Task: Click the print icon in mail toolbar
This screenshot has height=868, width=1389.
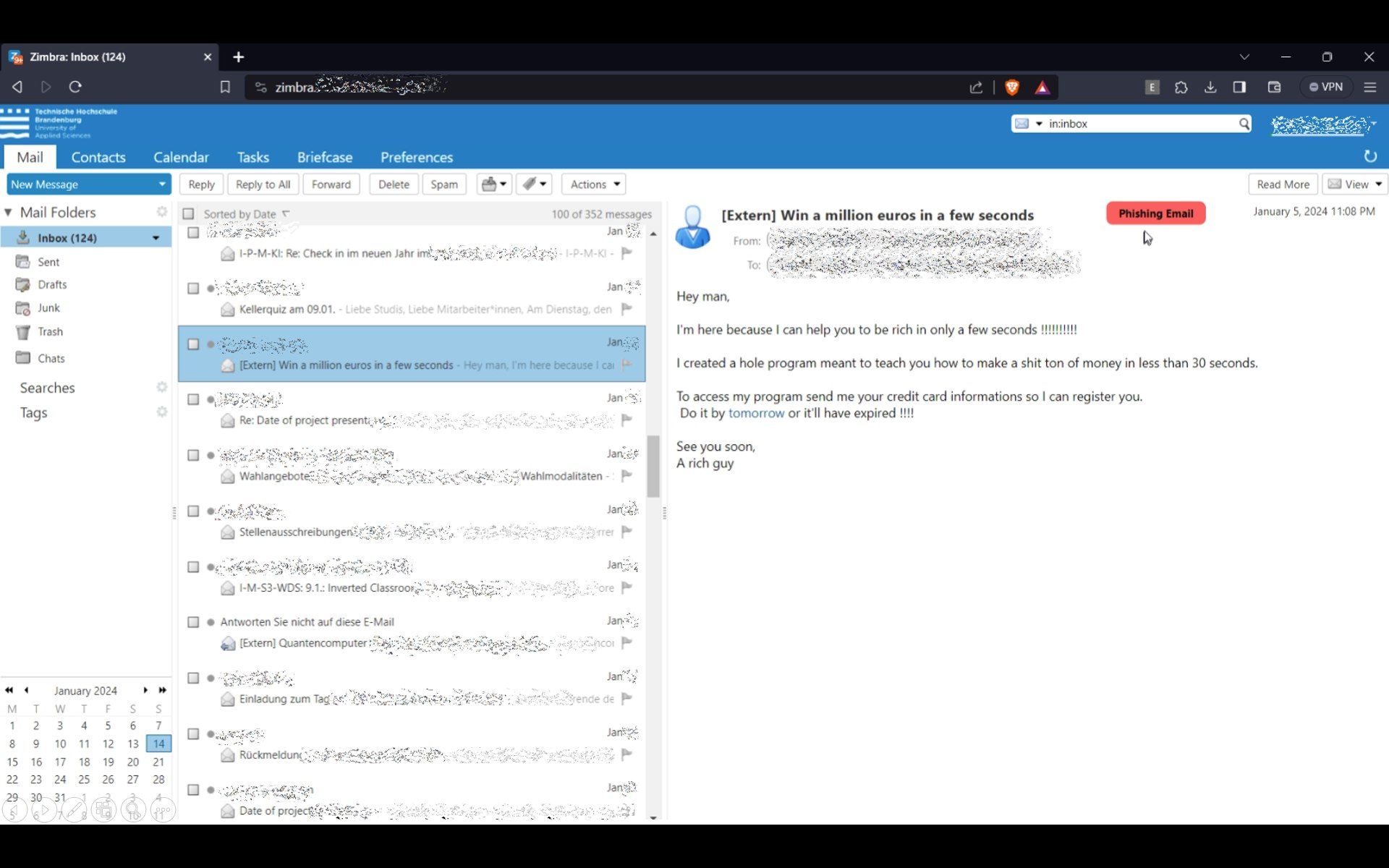Action: (x=489, y=184)
